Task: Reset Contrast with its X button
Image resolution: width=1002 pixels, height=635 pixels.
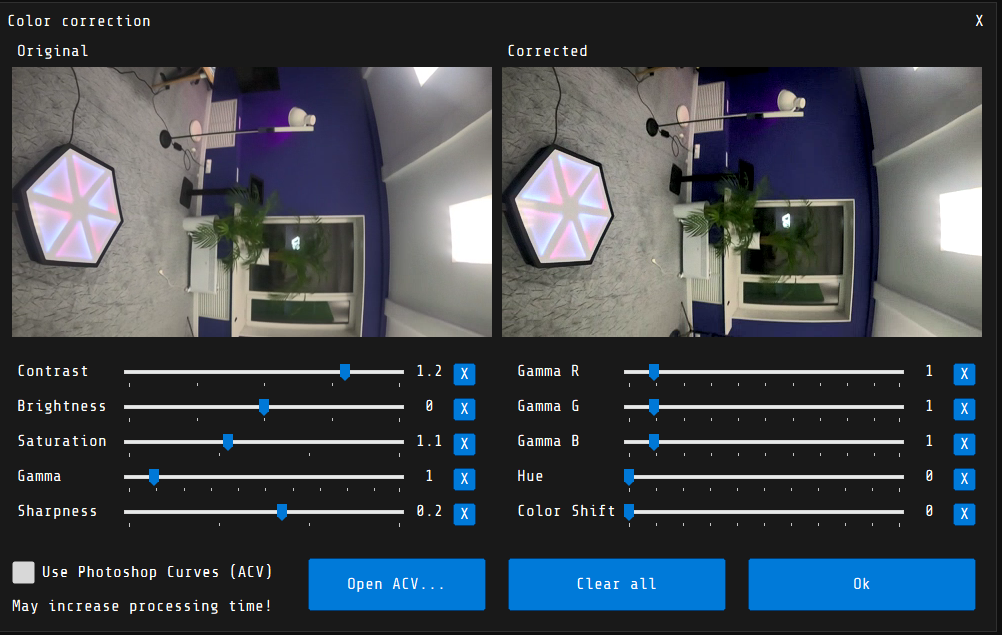Action: coord(464,374)
